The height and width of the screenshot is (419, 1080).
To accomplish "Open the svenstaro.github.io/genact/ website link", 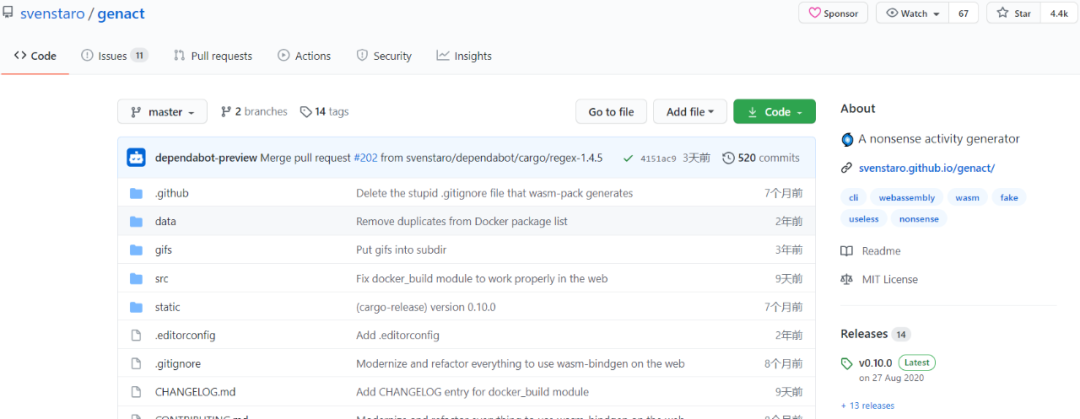I will coord(927,167).
